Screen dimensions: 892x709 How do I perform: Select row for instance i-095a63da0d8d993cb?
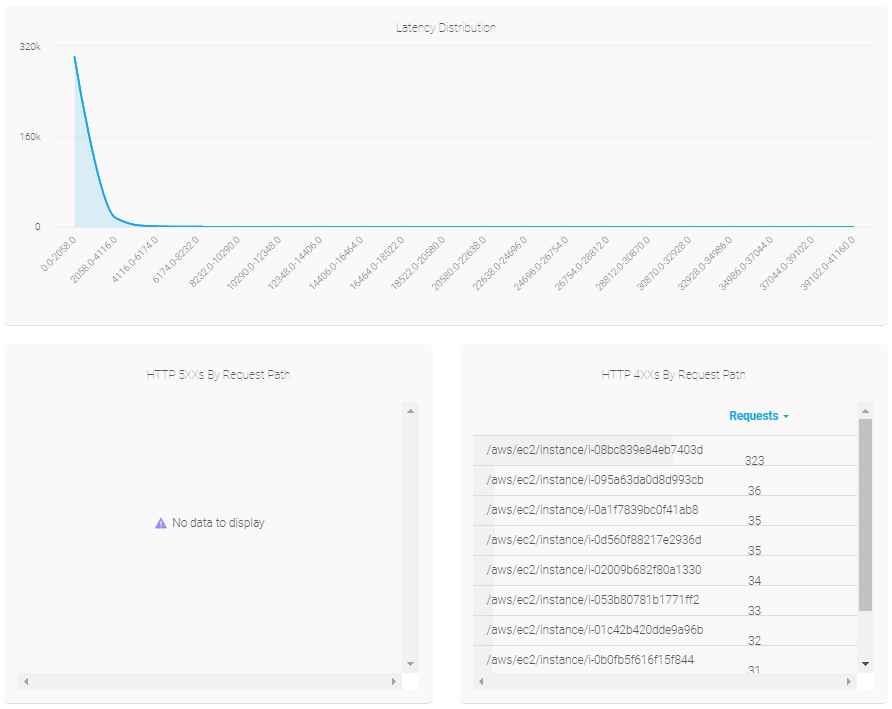tap(594, 480)
